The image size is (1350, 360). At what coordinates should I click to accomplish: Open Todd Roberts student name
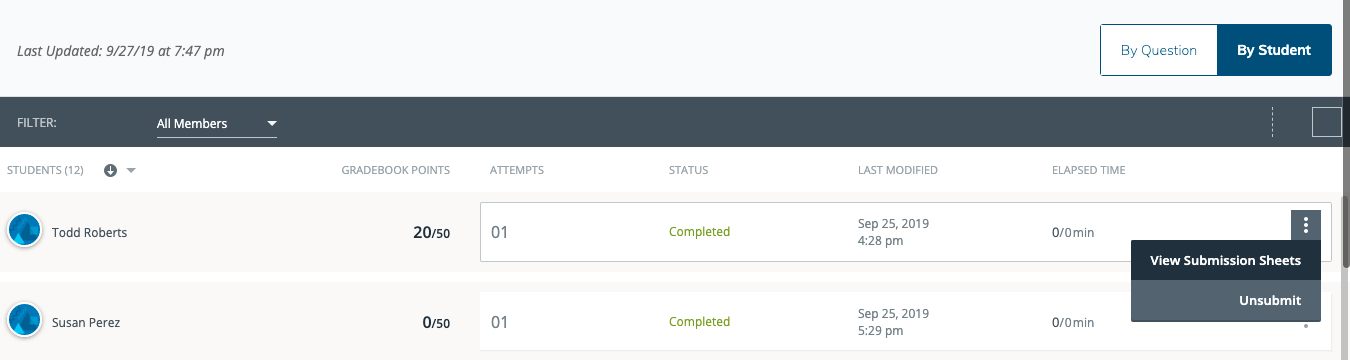[x=89, y=232]
